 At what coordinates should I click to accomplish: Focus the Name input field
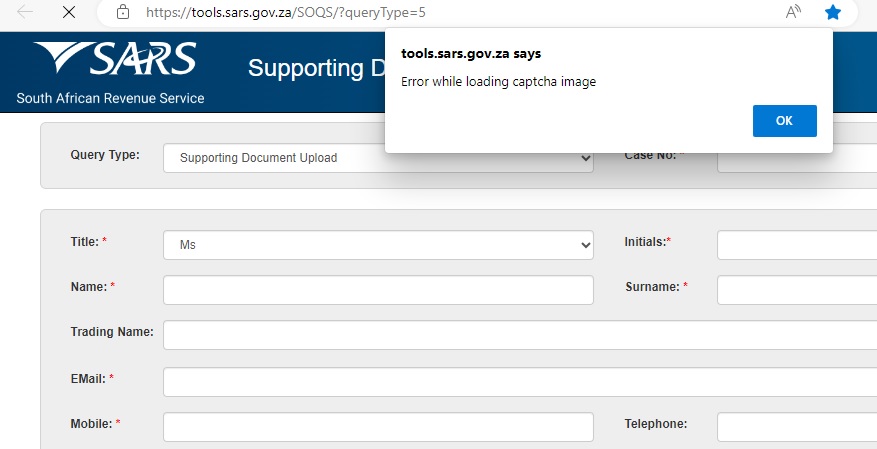coord(378,290)
